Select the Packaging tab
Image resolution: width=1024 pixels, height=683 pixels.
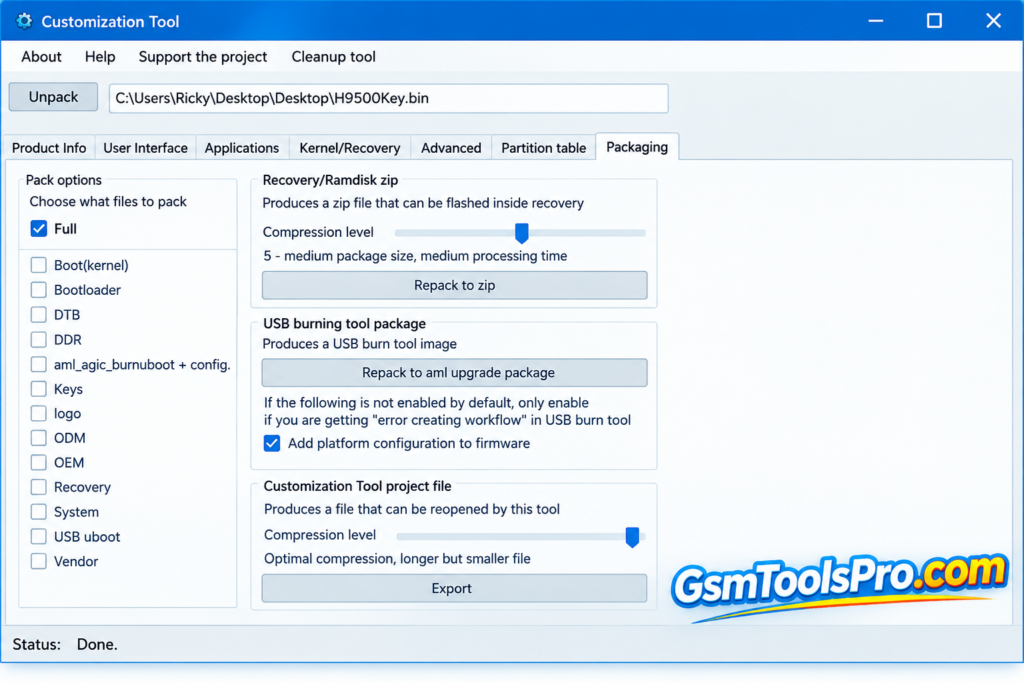tap(637, 147)
